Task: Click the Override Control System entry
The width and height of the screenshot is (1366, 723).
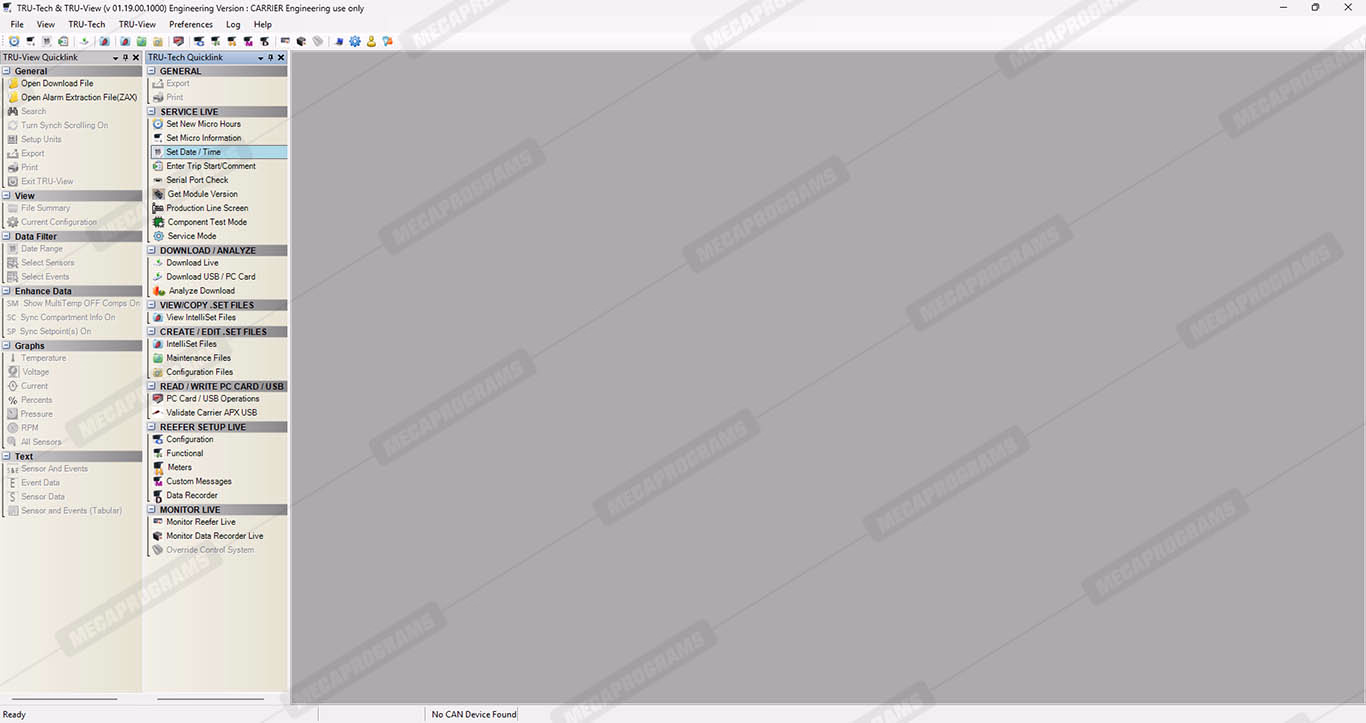Action: 210,550
